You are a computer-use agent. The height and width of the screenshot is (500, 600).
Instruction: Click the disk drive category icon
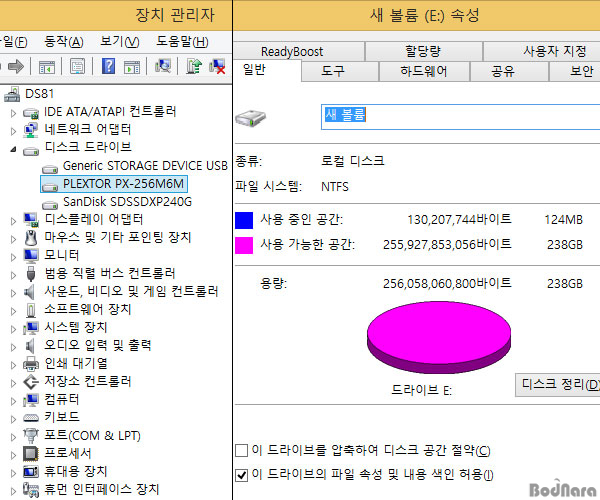tap(31, 151)
